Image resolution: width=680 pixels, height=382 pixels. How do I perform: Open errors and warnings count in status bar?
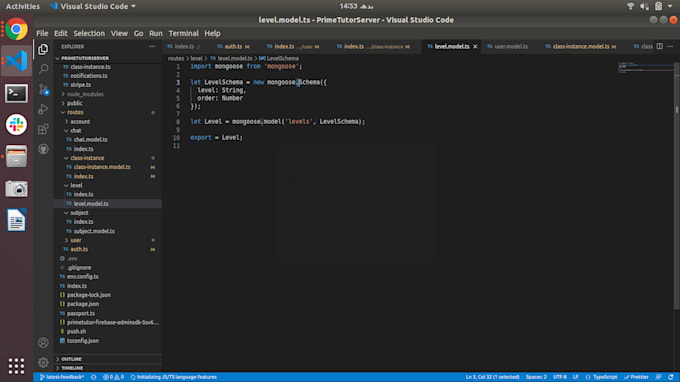click(114, 377)
